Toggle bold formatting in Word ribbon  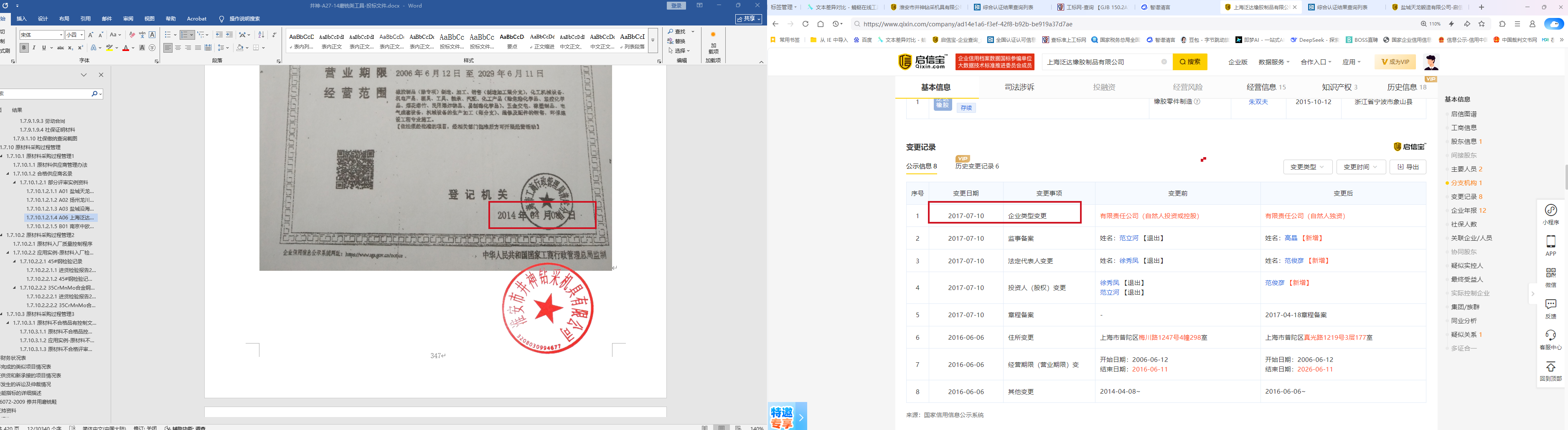pyautogui.click(x=24, y=48)
